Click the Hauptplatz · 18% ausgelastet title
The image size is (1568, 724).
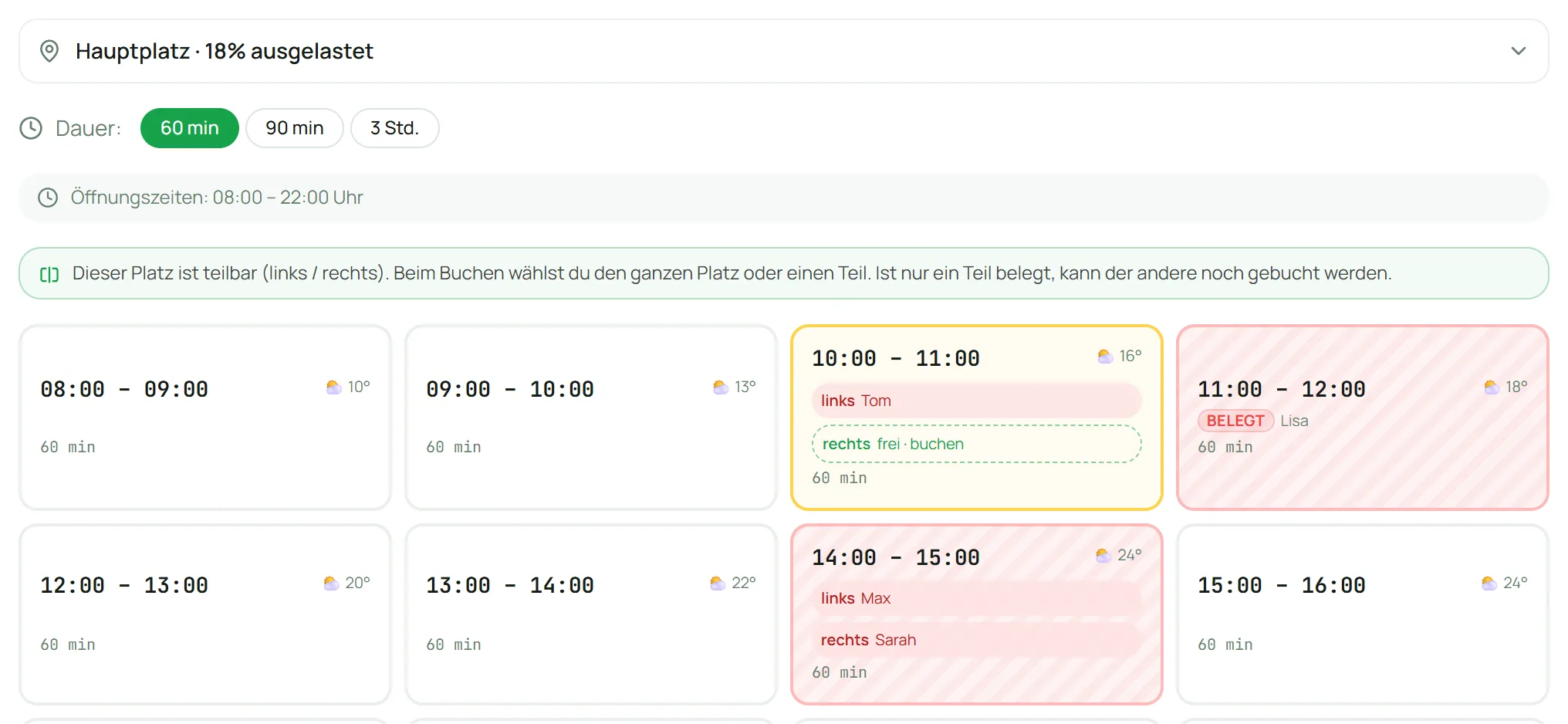coord(225,51)
